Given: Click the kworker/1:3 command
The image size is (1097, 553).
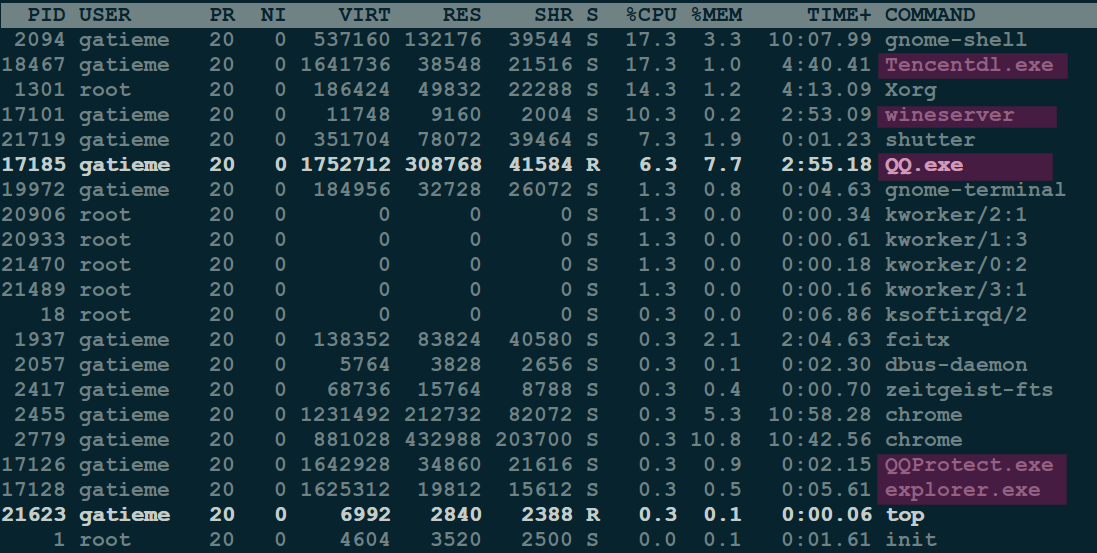Looking at the screenshot, I should pos(956,240).
